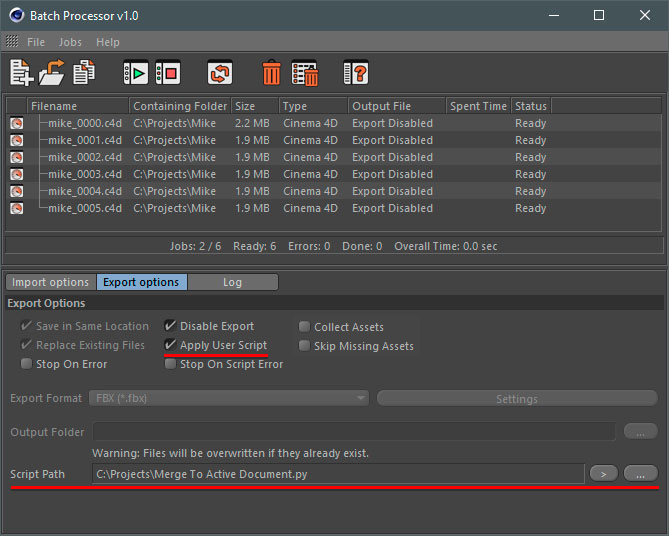Click the add new job file icon
The width and height of the screenshot is (669, 536).
(x=22, y=73)
